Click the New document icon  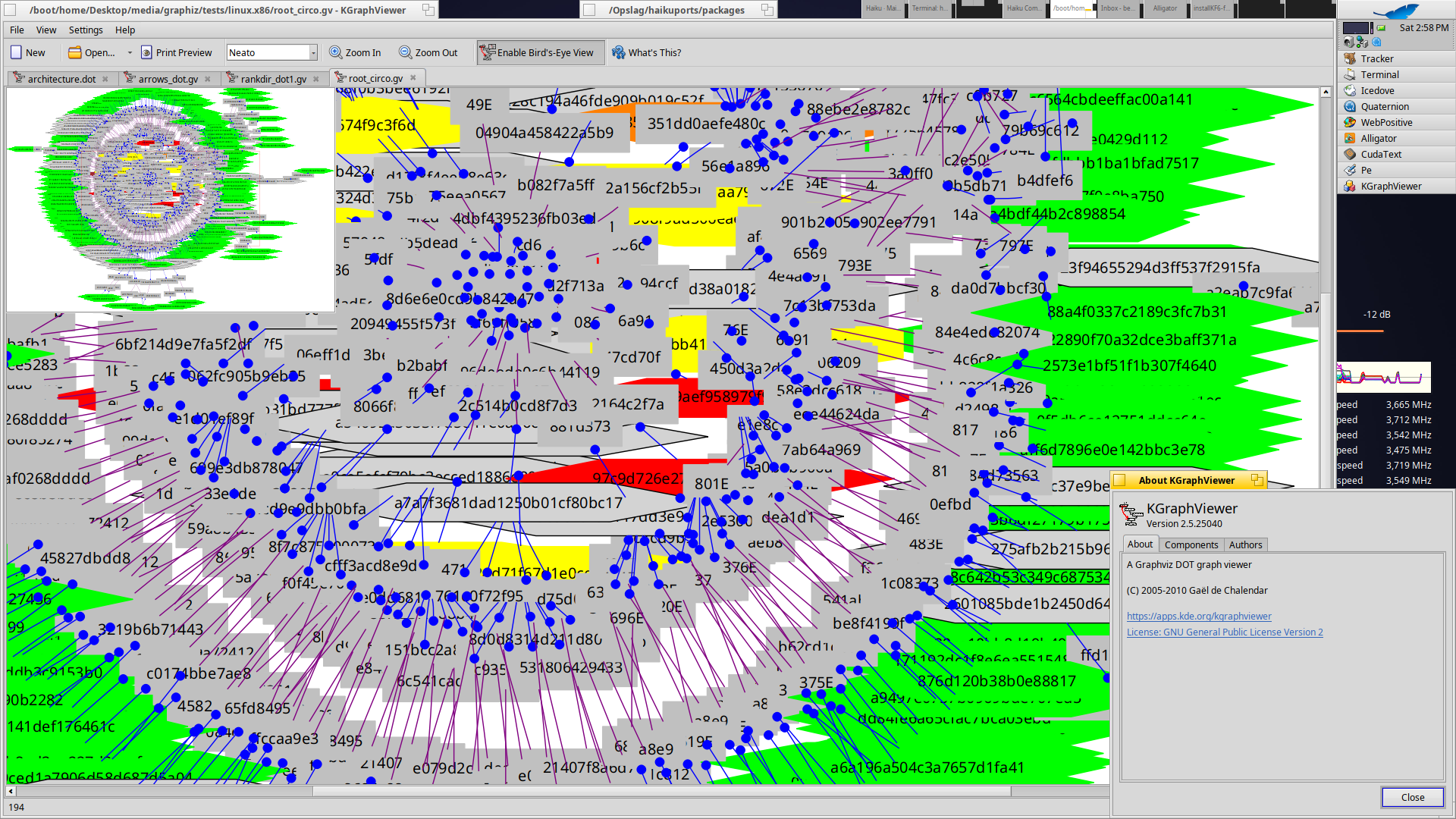click(x=17, y=52)
